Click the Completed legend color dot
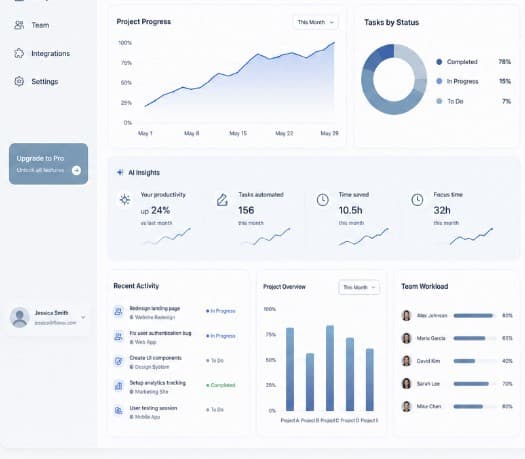 click(439, 62)
